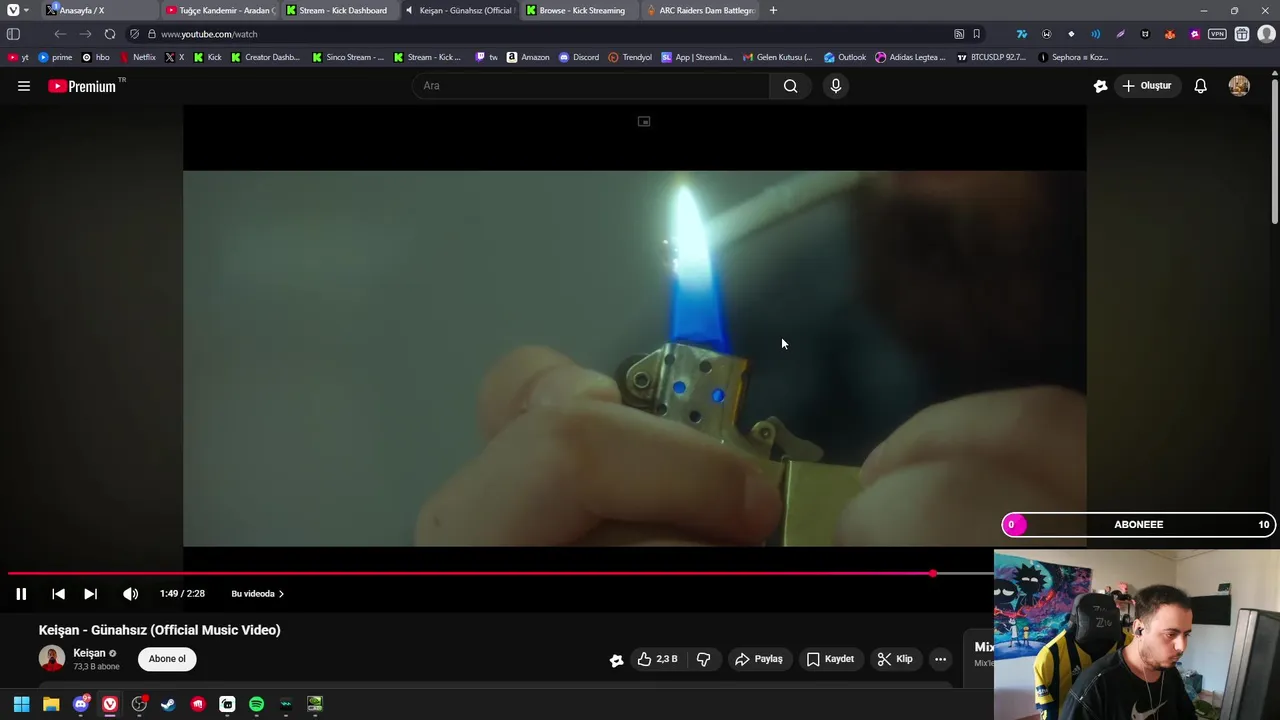Click the address bar URL youtube.com/watch
1280x720 pixels.
coord(209,34)
